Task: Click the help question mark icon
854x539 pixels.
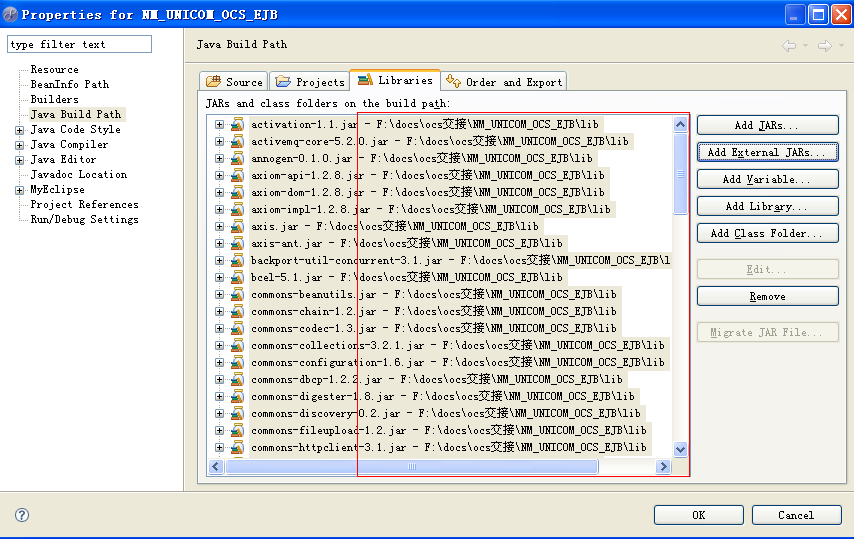Action: click(x=22, y=515)
